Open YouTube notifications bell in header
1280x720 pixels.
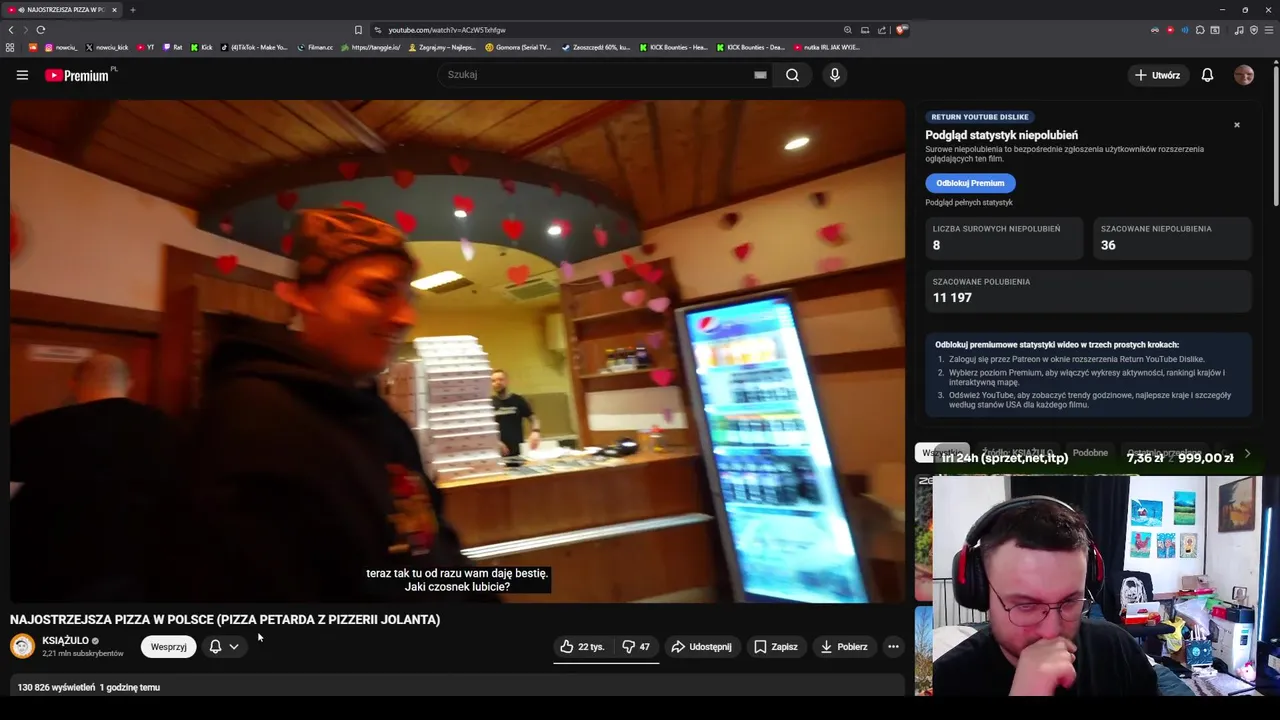tap(1207, 75)
